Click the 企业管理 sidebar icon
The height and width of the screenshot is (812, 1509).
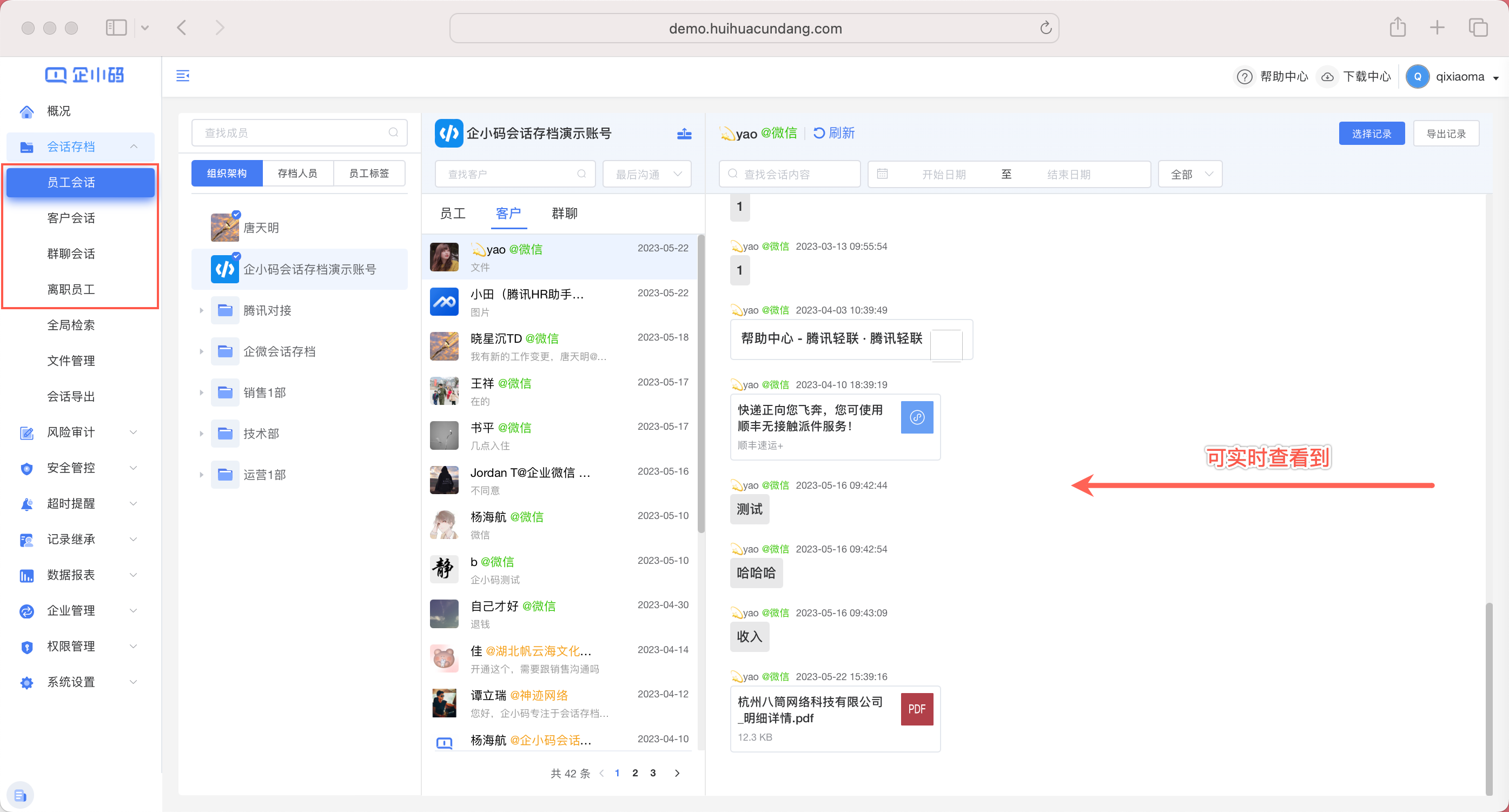(27, 611)
